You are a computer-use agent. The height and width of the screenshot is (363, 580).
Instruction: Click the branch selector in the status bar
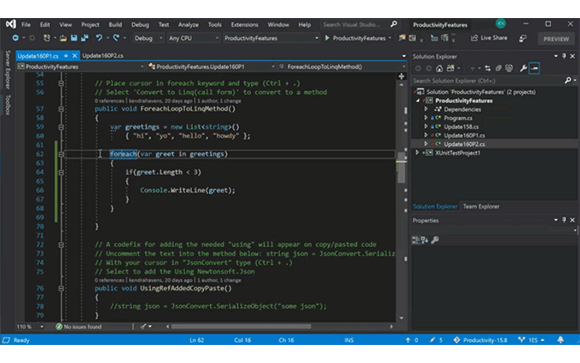532,340
